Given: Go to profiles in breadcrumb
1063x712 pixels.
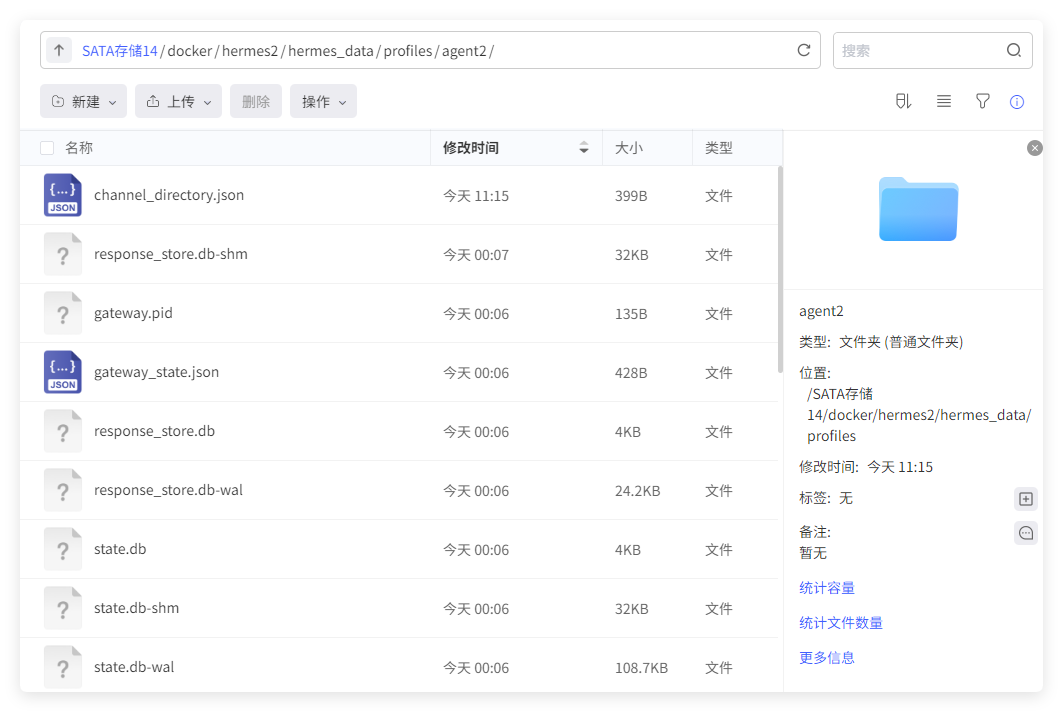Looking at the screenshot, I should (x=407, y=51).
